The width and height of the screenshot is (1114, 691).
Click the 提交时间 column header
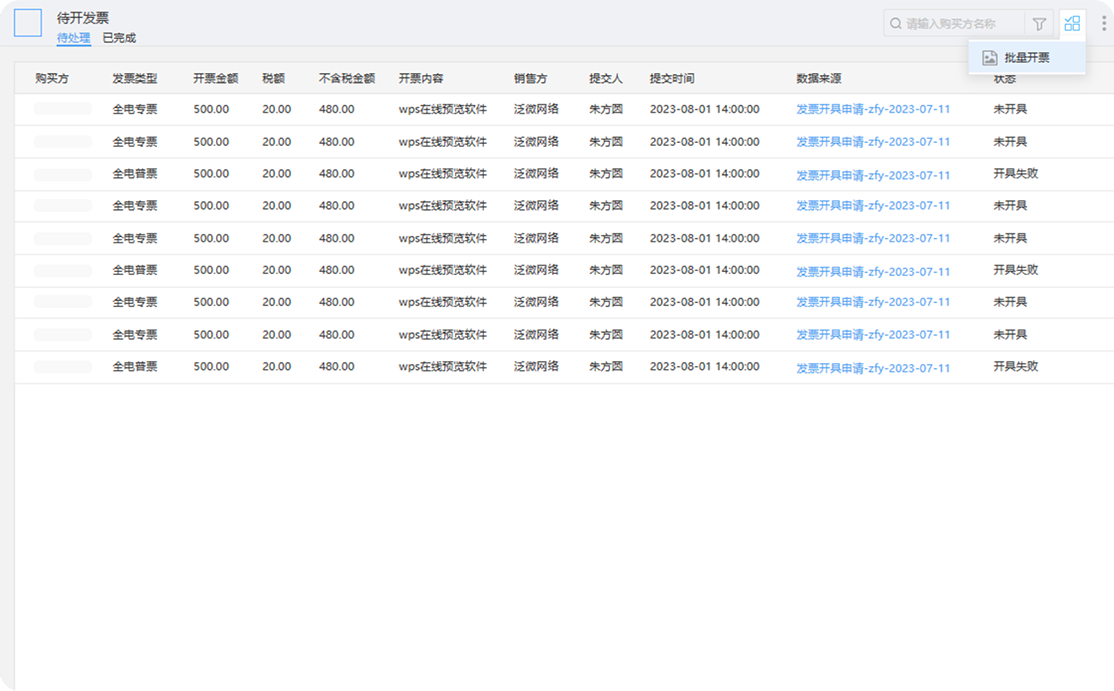click(x=672, y=78)
